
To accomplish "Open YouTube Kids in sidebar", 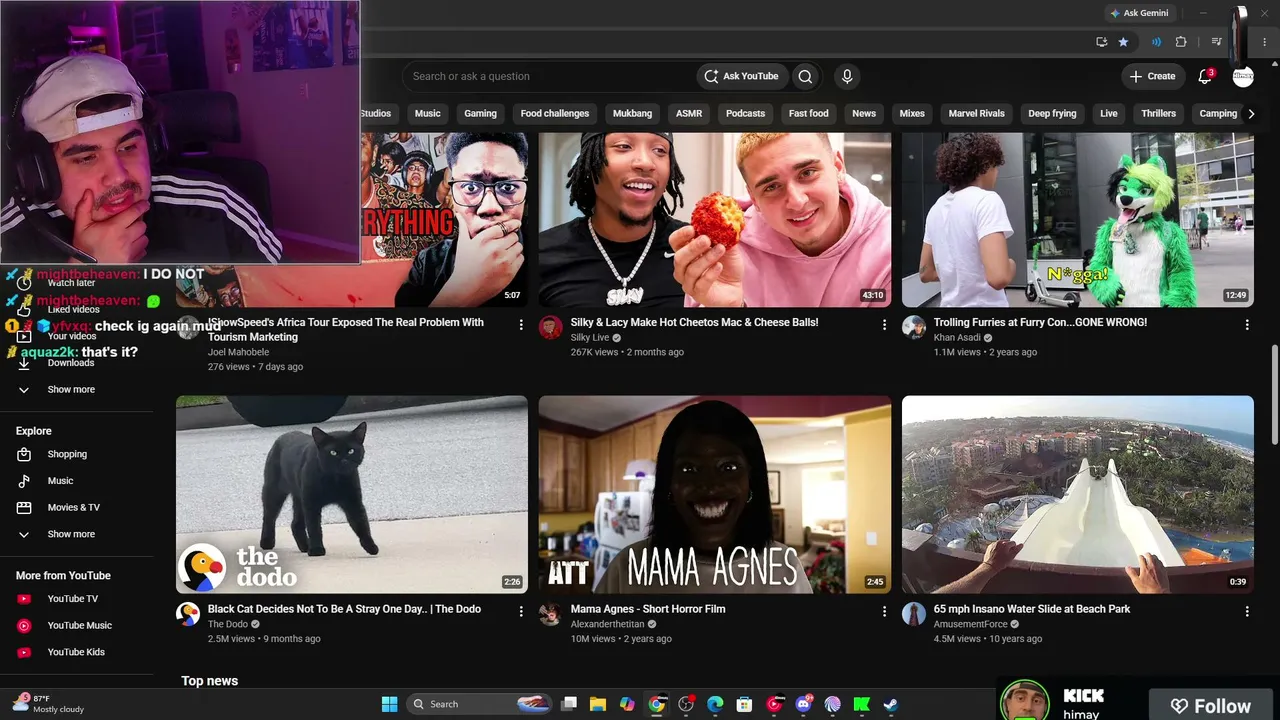I will tap(77, 652).
